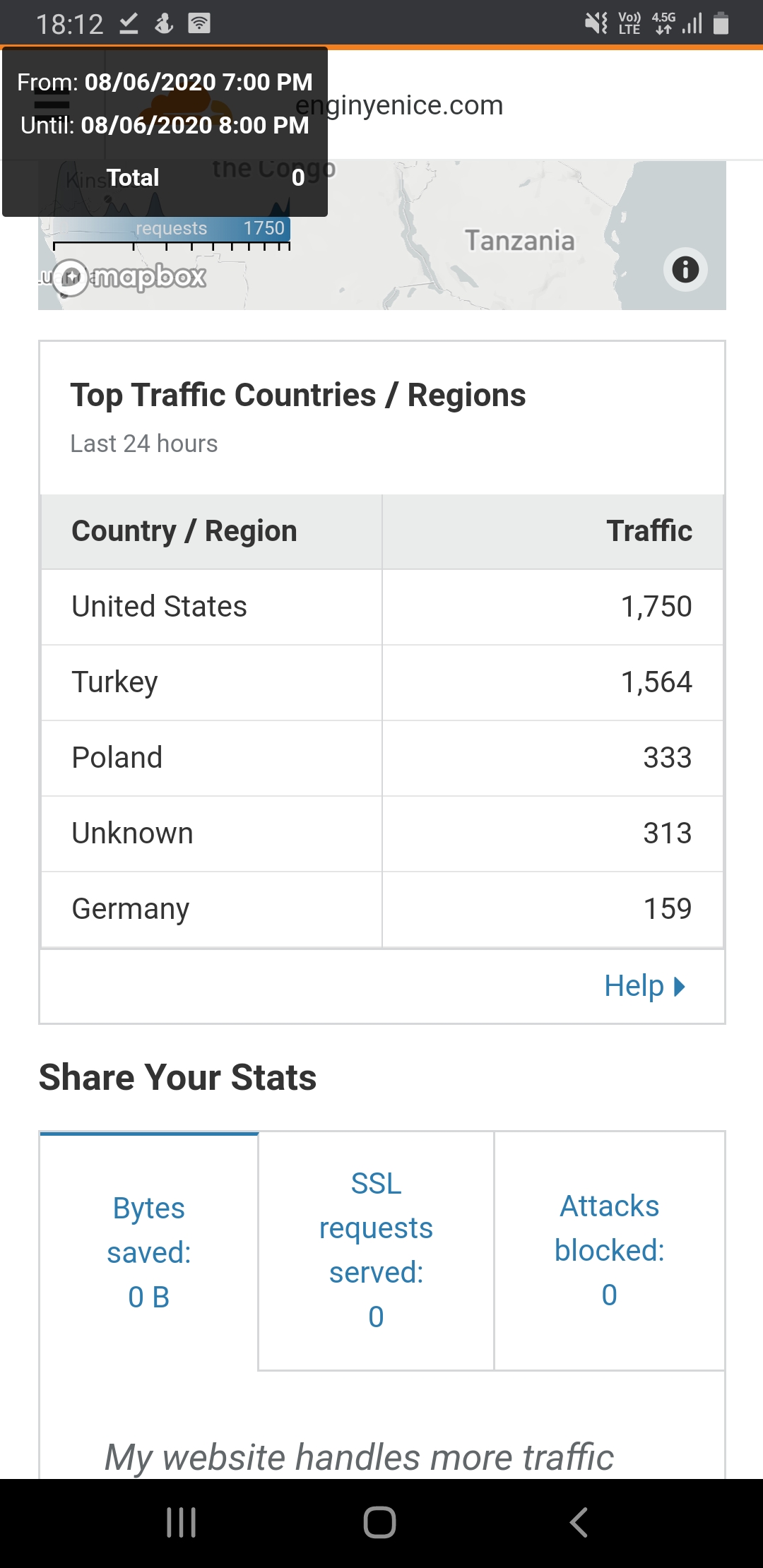The image size is (763, 1568).
Task: Select the SSL requests served tab
Action: (376, 1250)
